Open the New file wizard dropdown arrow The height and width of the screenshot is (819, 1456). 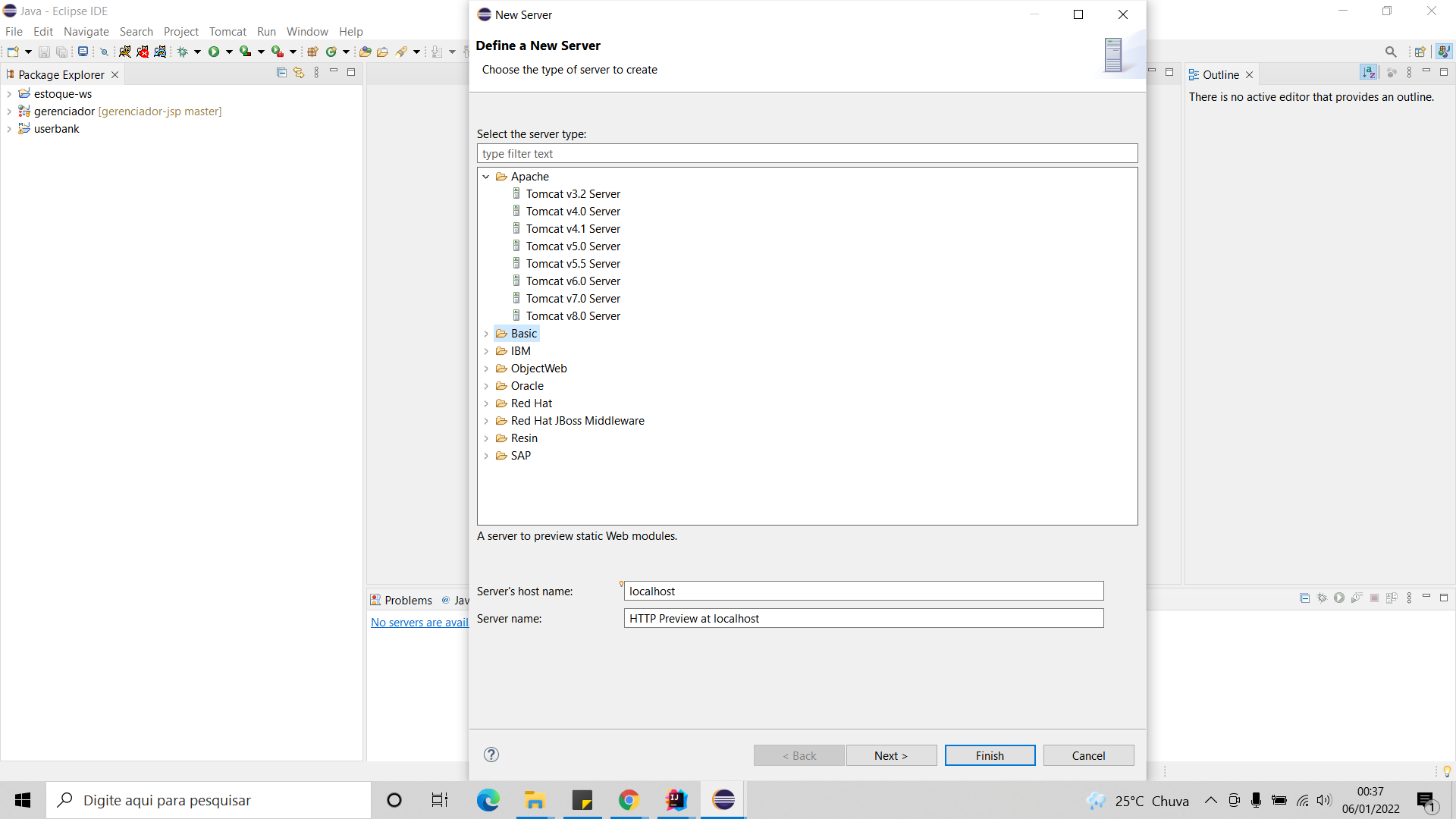28,52
